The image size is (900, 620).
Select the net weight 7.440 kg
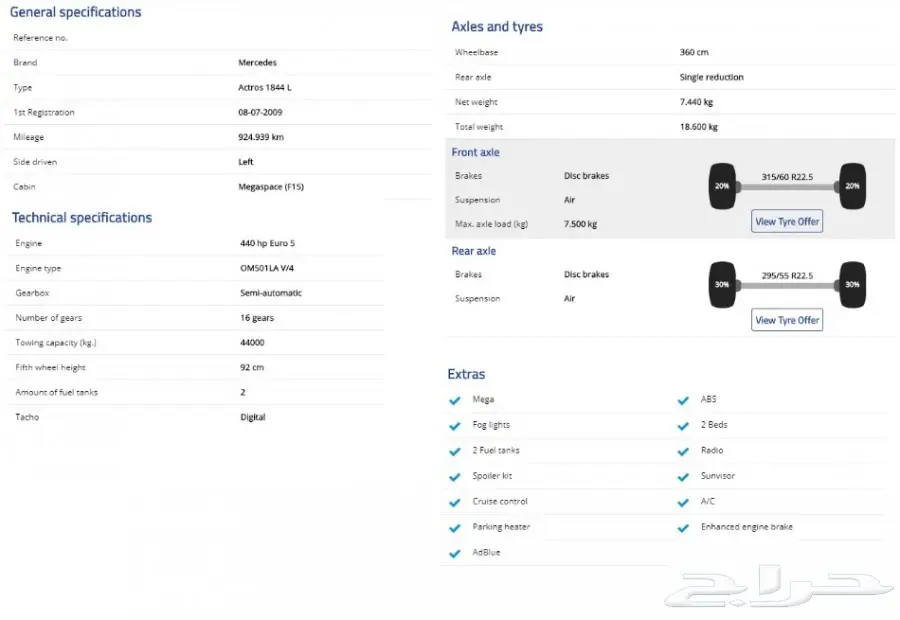696,102
